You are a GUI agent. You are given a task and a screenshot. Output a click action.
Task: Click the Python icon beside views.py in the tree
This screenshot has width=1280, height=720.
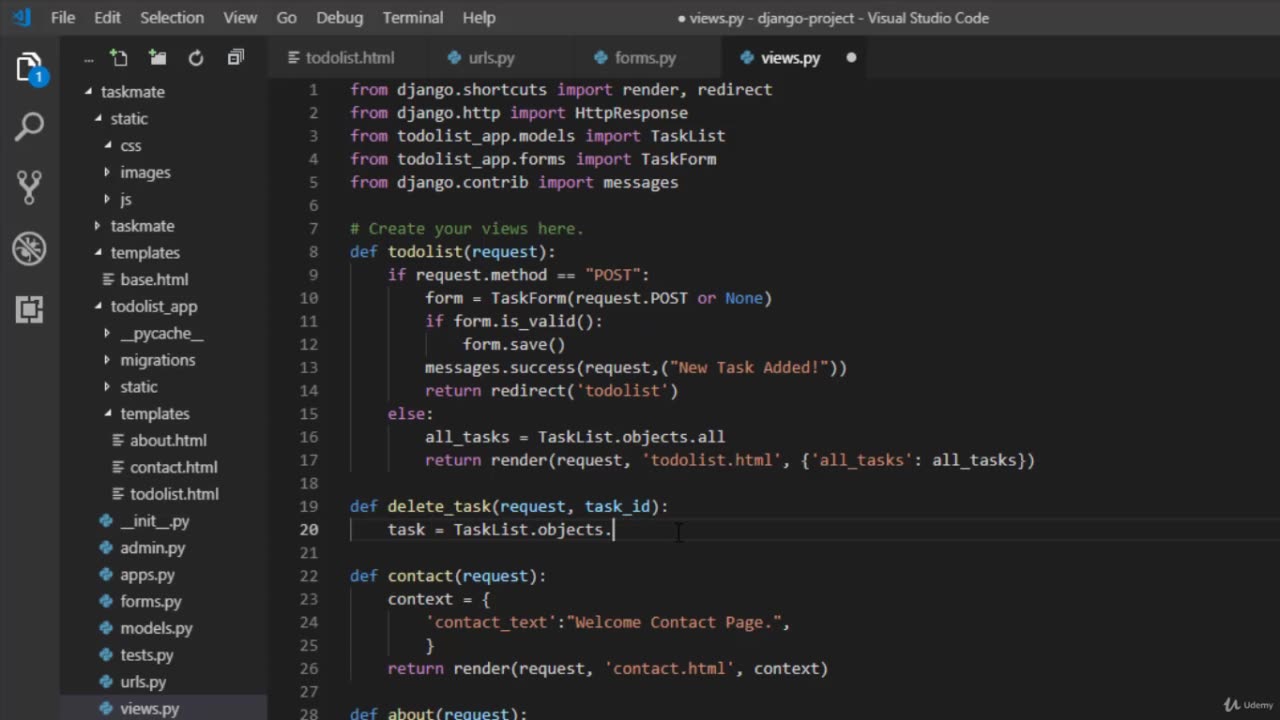click(x=107, y=709)
